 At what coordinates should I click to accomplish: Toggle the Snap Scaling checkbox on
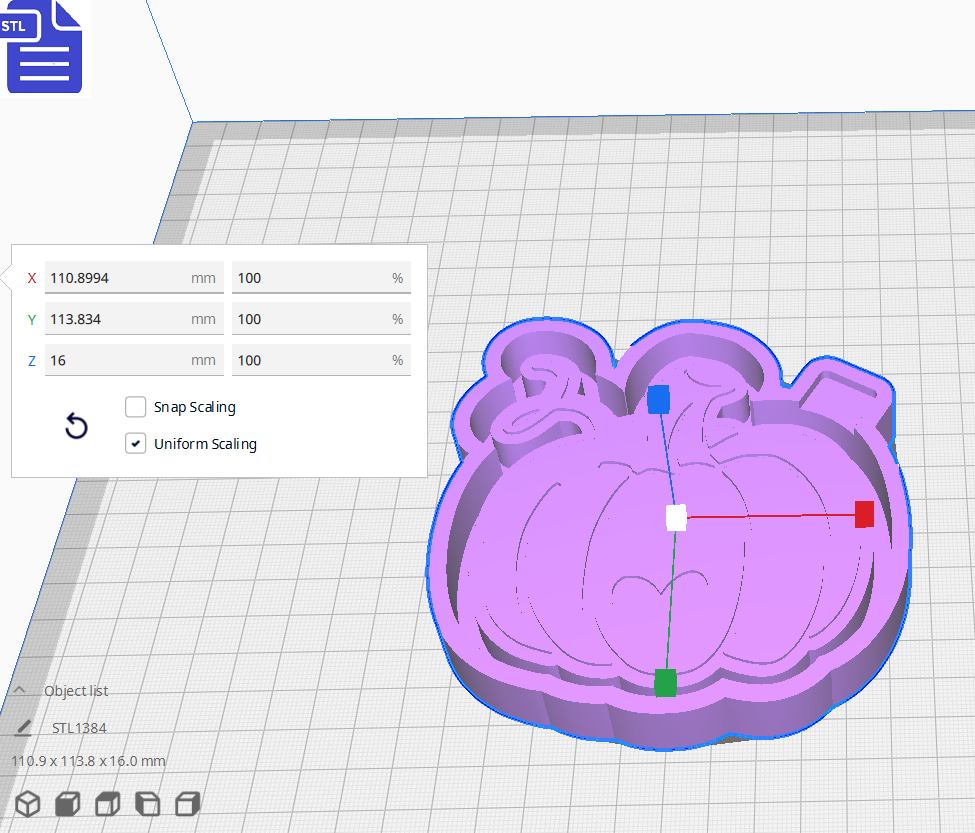(x=135, y=407)
